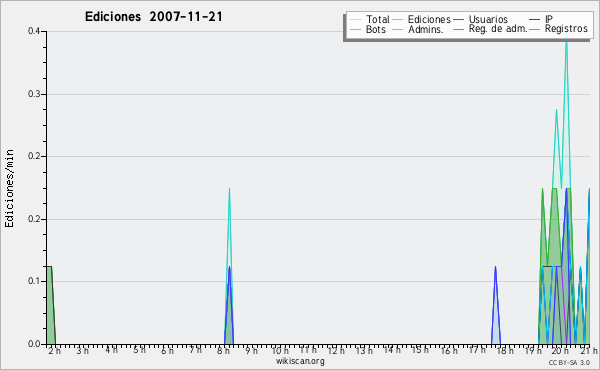Click the 'wikiscan.org' text below the axis
The width and height of the screenshot is (600, 370).
pyautogui.click(x=300, y=361)
